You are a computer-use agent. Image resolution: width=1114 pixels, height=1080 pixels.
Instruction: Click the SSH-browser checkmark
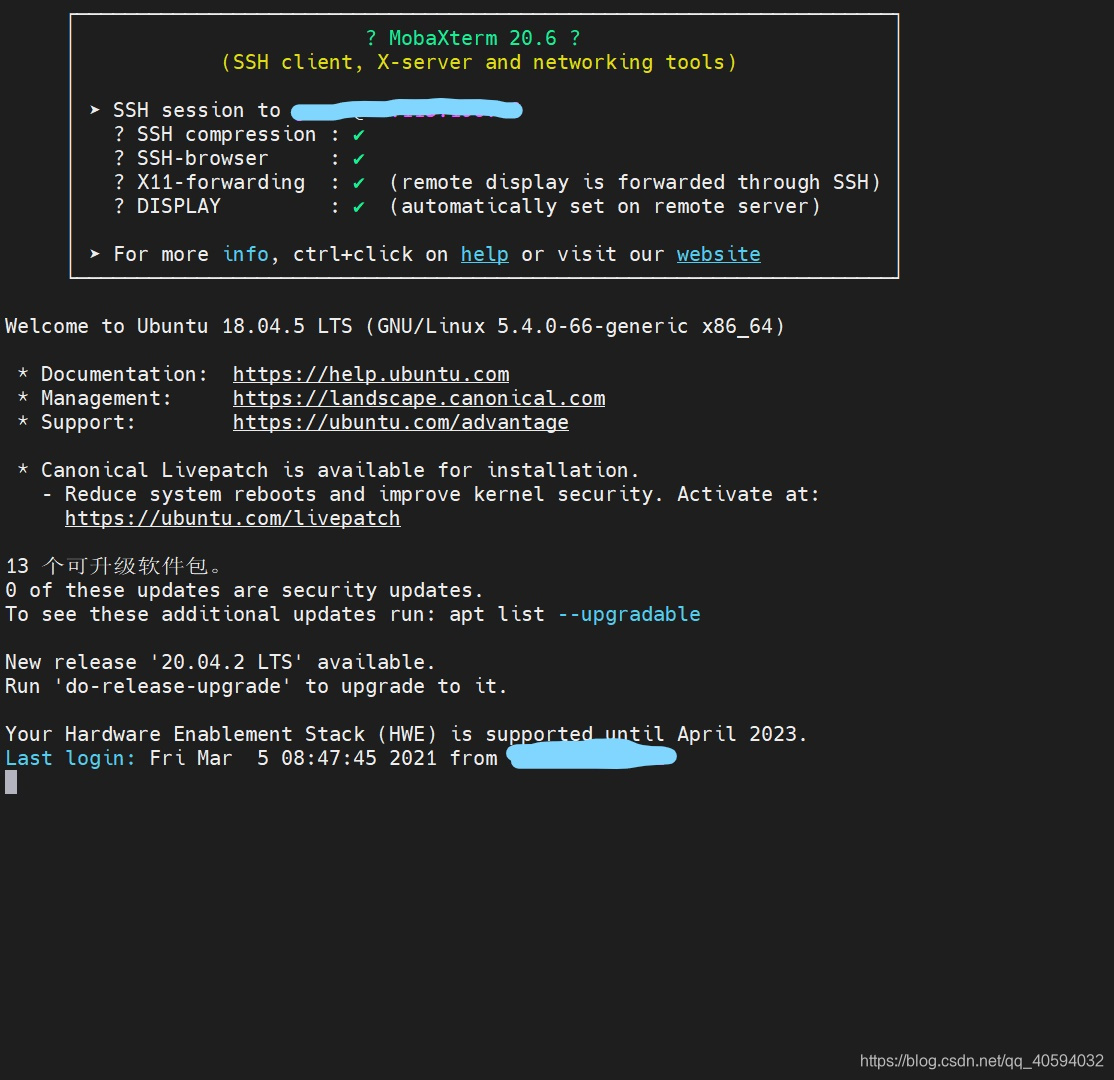[x=357, y=157]
